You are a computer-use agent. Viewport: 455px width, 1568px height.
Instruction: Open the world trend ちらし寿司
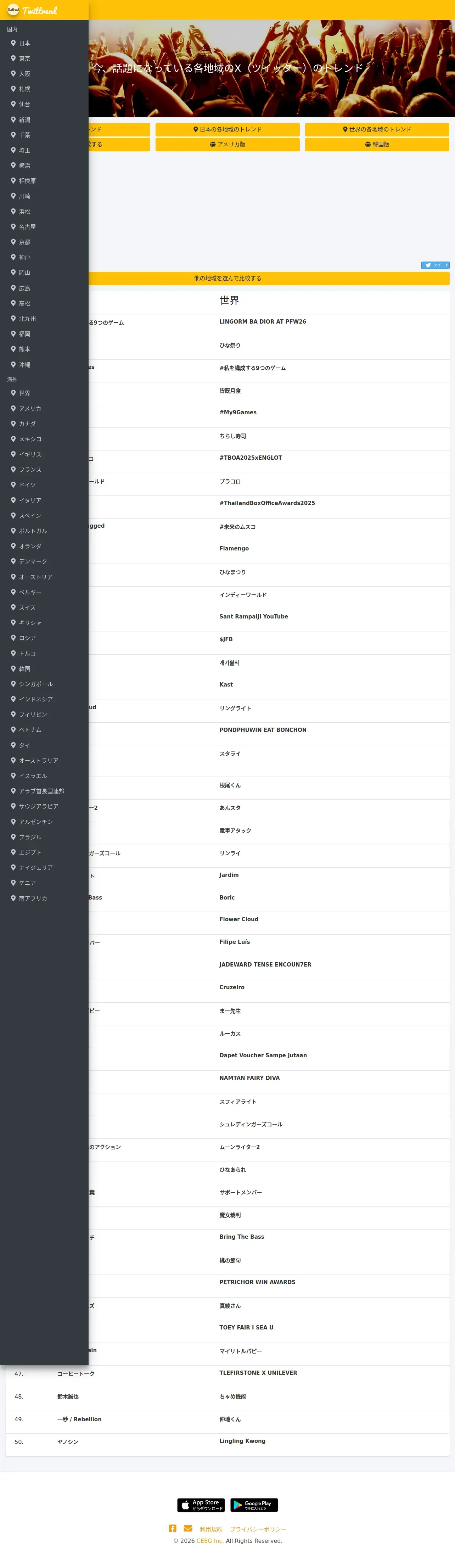[233, 436]
